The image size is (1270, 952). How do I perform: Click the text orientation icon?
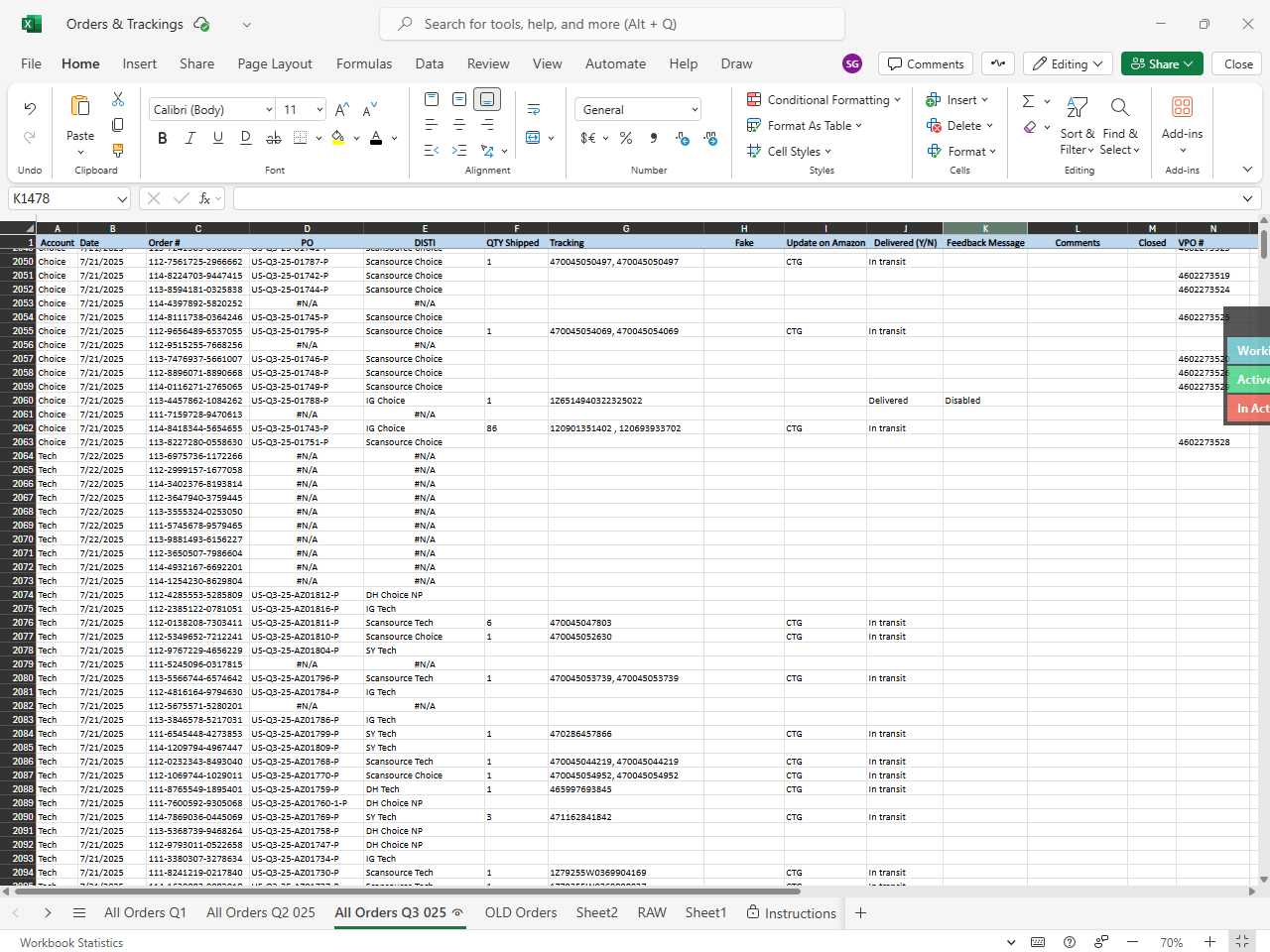(x=487, y=151)
